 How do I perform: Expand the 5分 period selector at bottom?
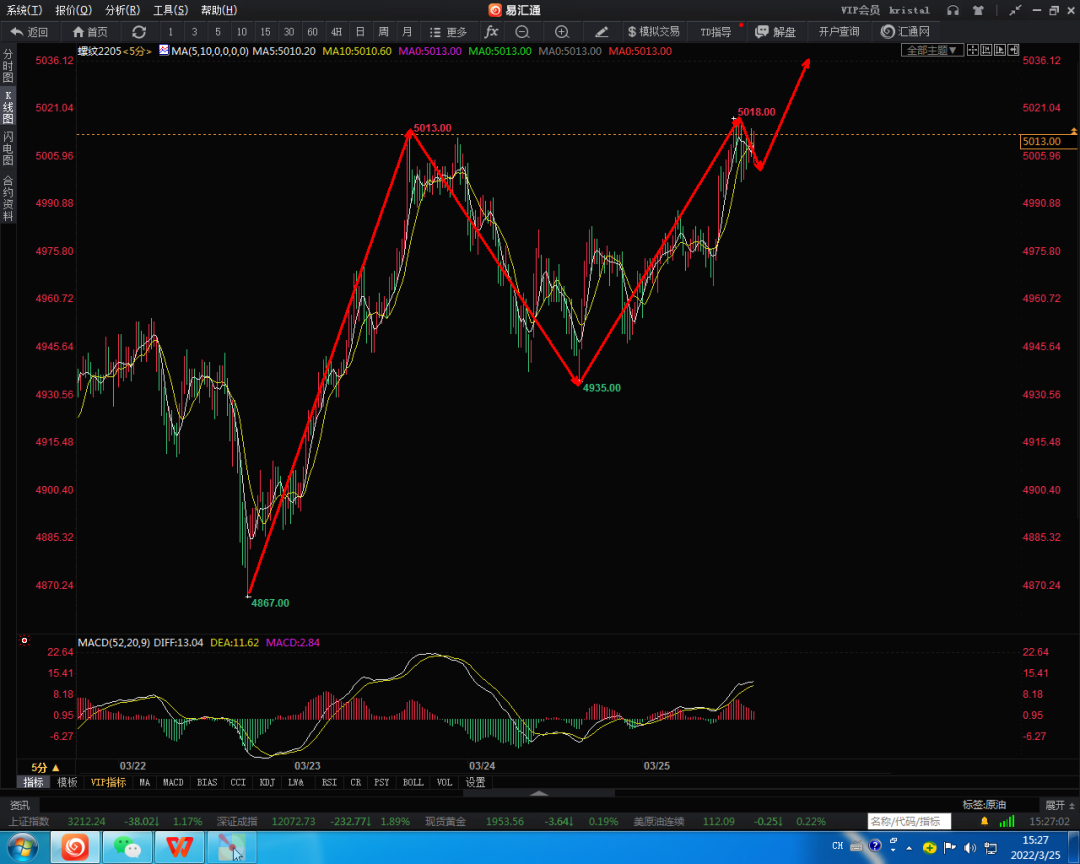45,767
